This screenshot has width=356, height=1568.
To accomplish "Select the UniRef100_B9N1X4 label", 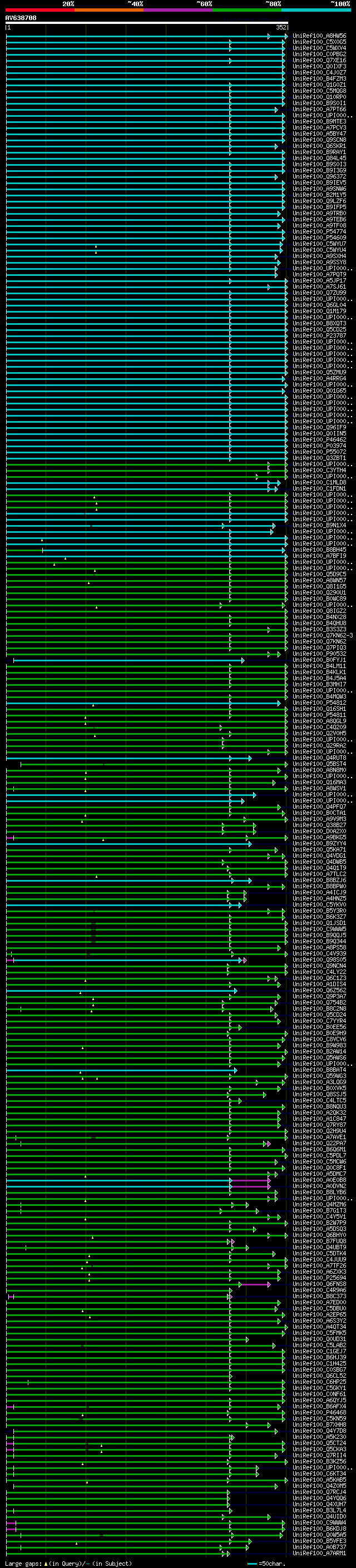I will [319, 525].
